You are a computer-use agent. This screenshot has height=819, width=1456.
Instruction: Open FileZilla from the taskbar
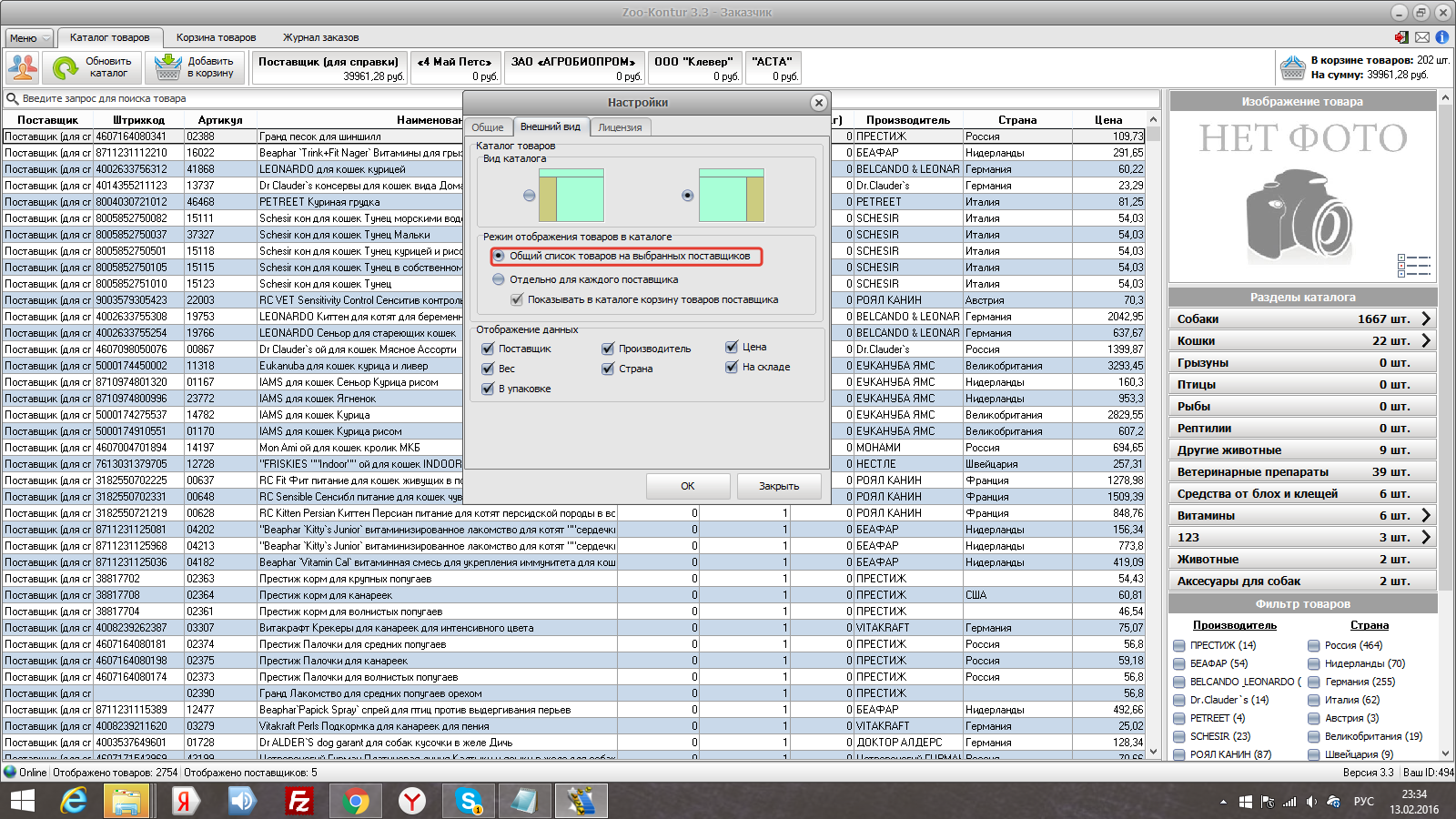click(x=298, y=801)
